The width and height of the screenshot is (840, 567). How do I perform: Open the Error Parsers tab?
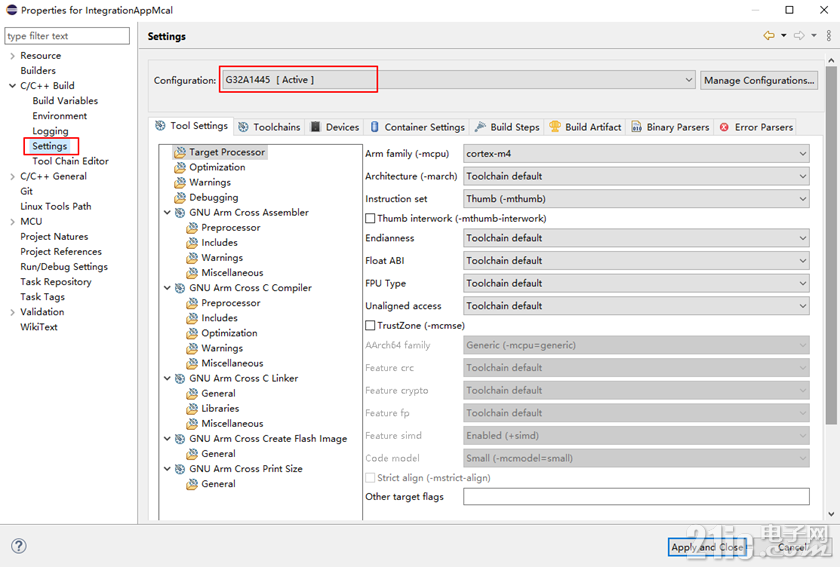pos(756,127)
